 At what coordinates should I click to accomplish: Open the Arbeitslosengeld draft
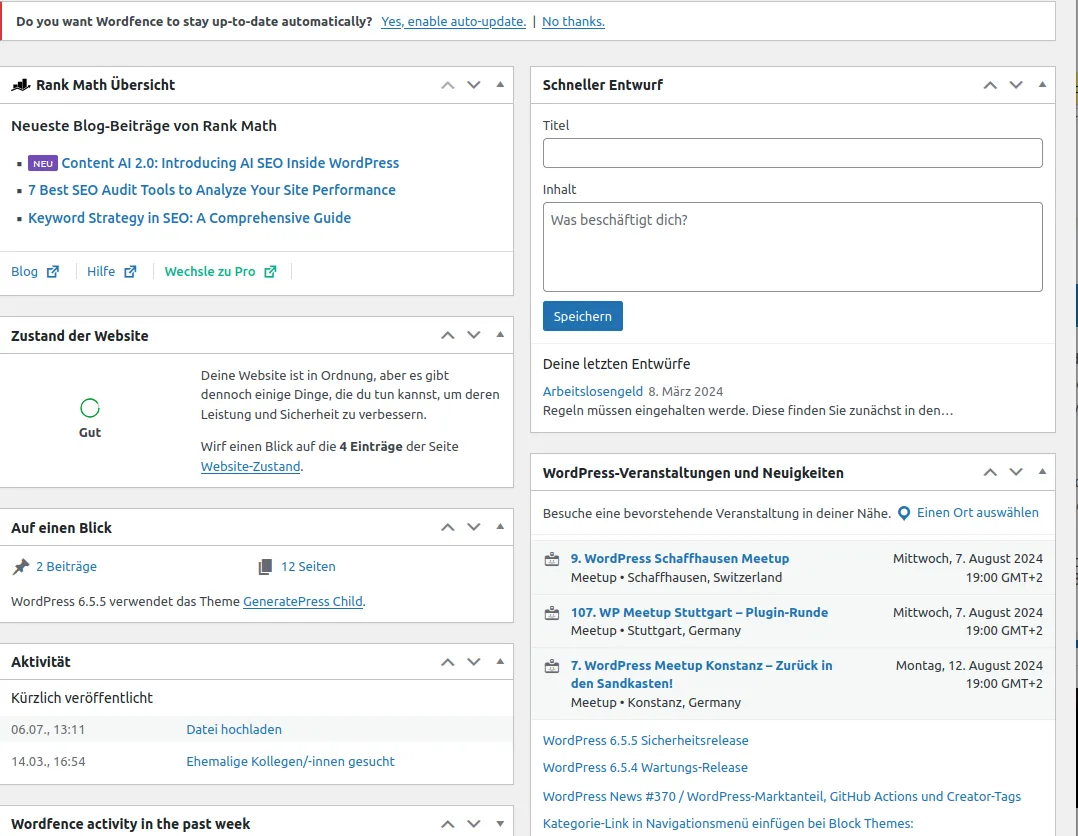pyautogui.click(x=593, y=391)
